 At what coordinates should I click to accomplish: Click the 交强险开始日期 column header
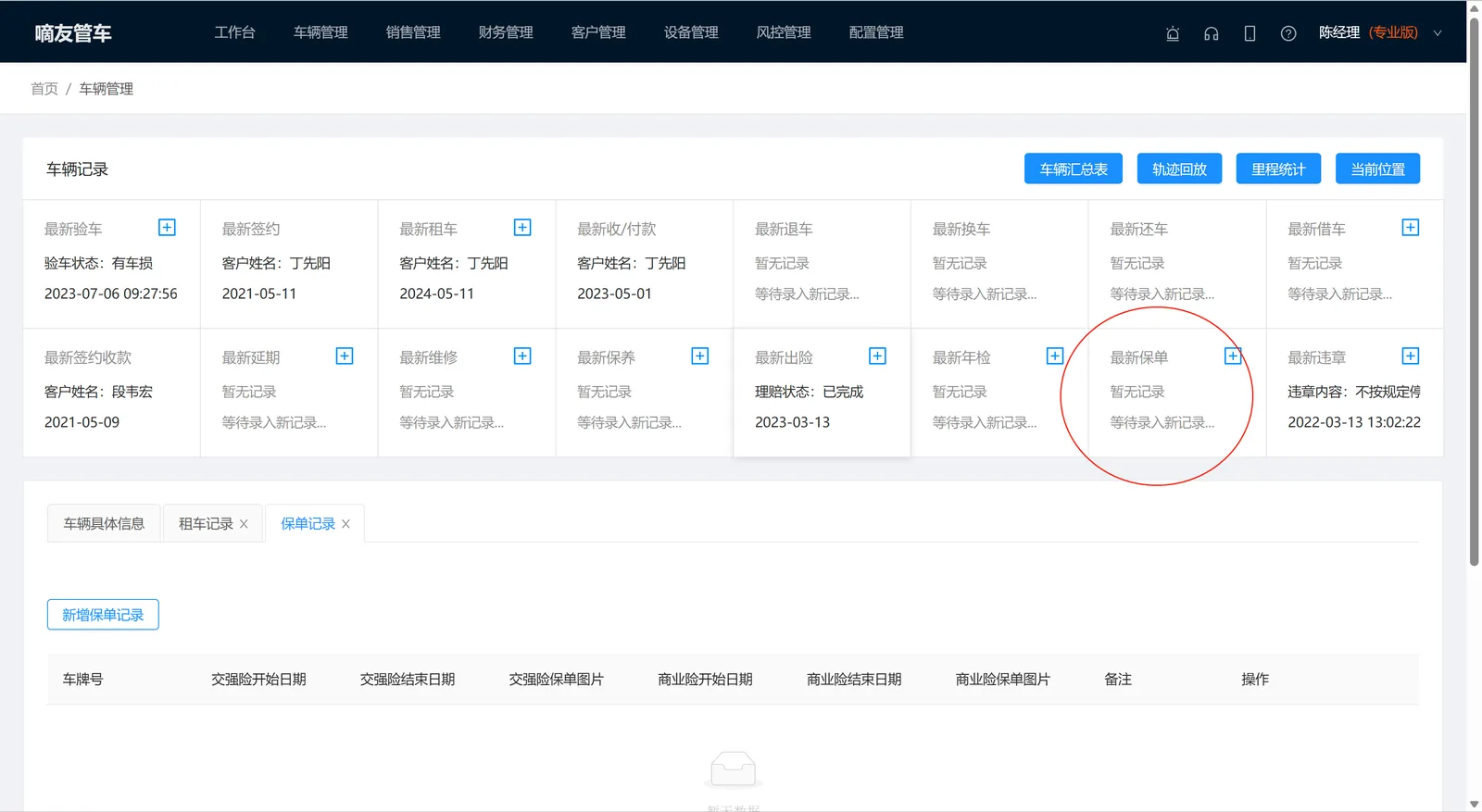[x=258, y=680]
